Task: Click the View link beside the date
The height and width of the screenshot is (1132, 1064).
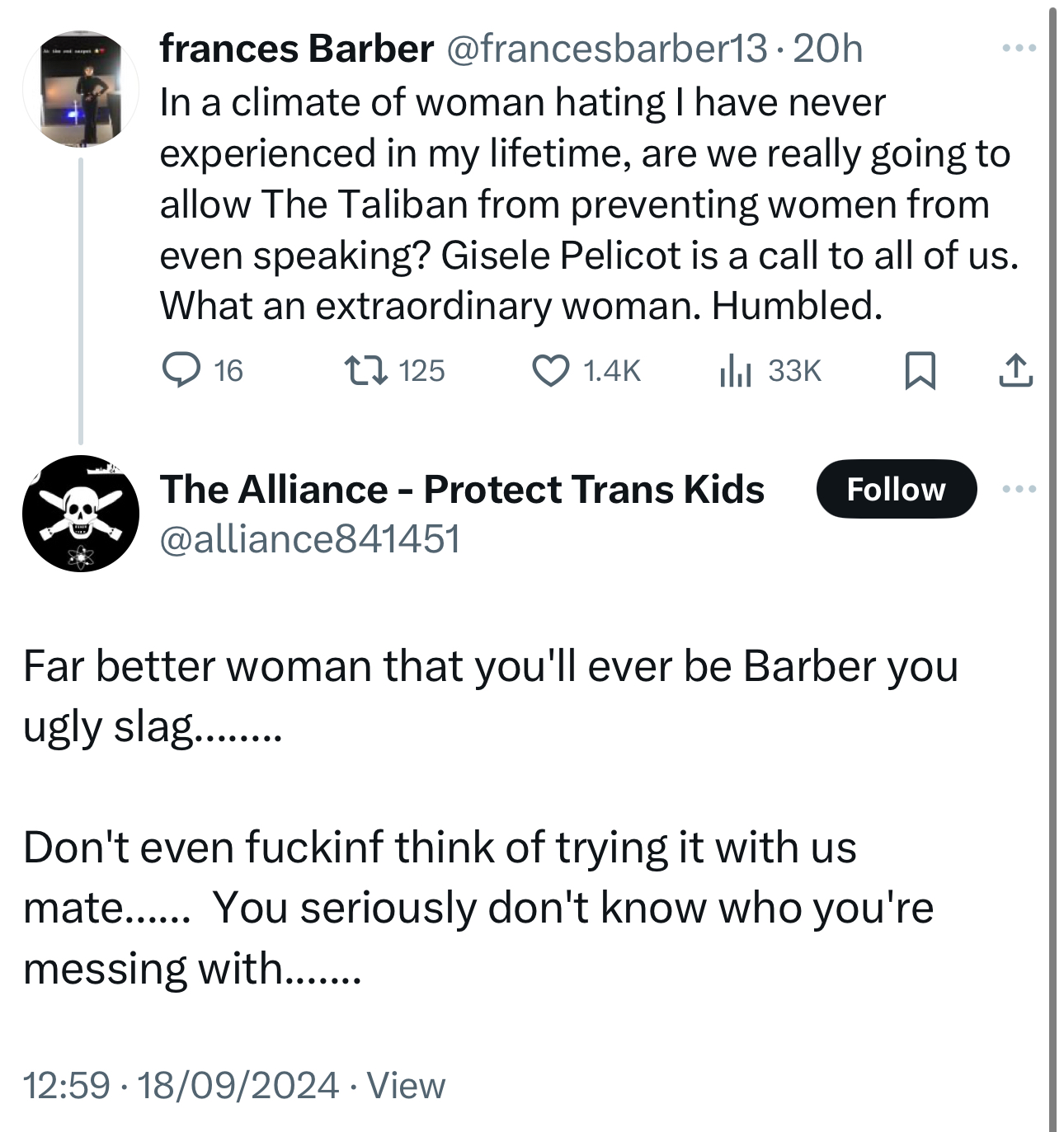Action: [x=406, y=1085]
